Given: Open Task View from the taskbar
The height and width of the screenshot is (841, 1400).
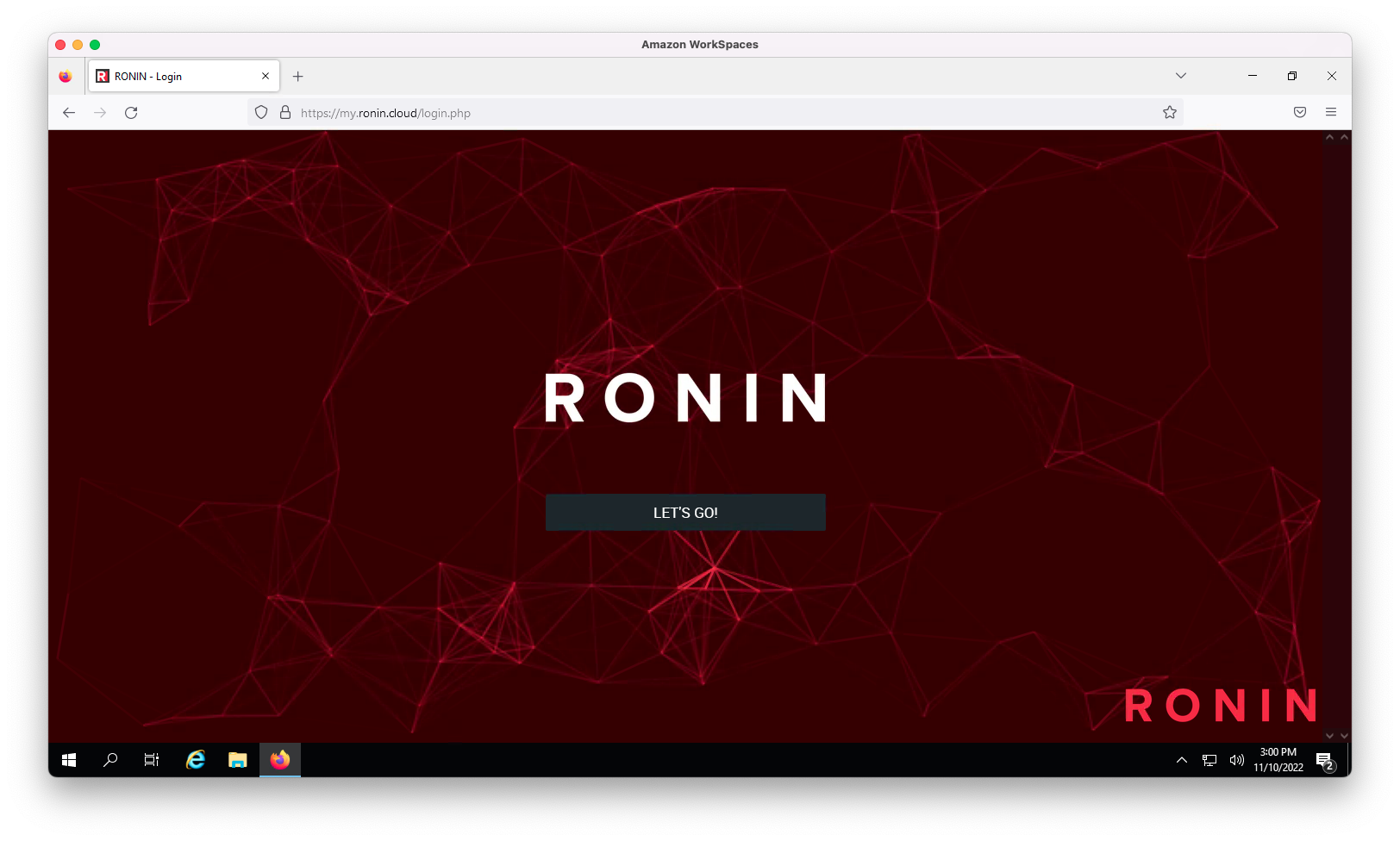Looking at the screenshot, I should click(151, 760).
